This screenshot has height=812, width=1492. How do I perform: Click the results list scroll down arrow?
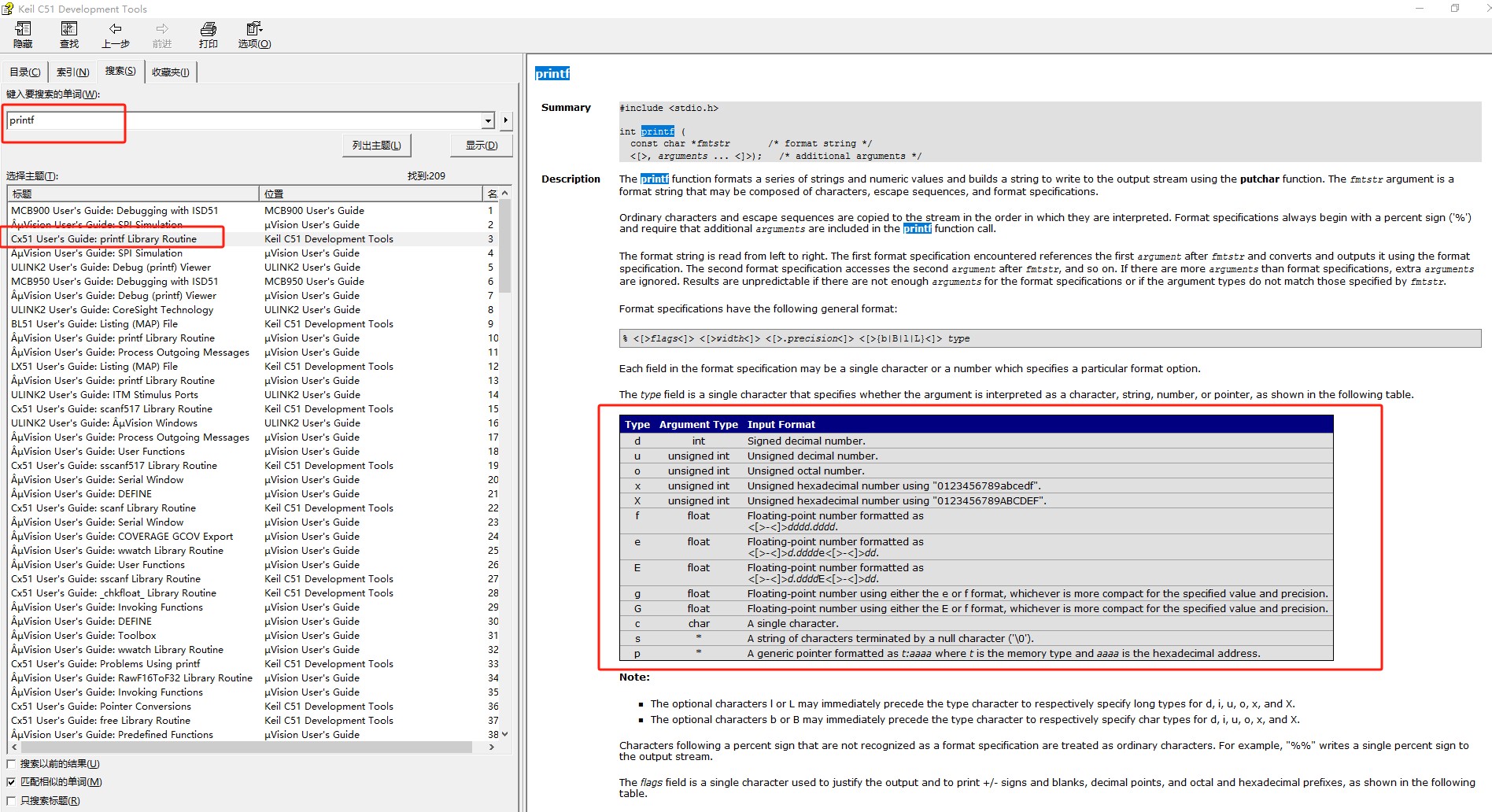(x=505, y=734)
